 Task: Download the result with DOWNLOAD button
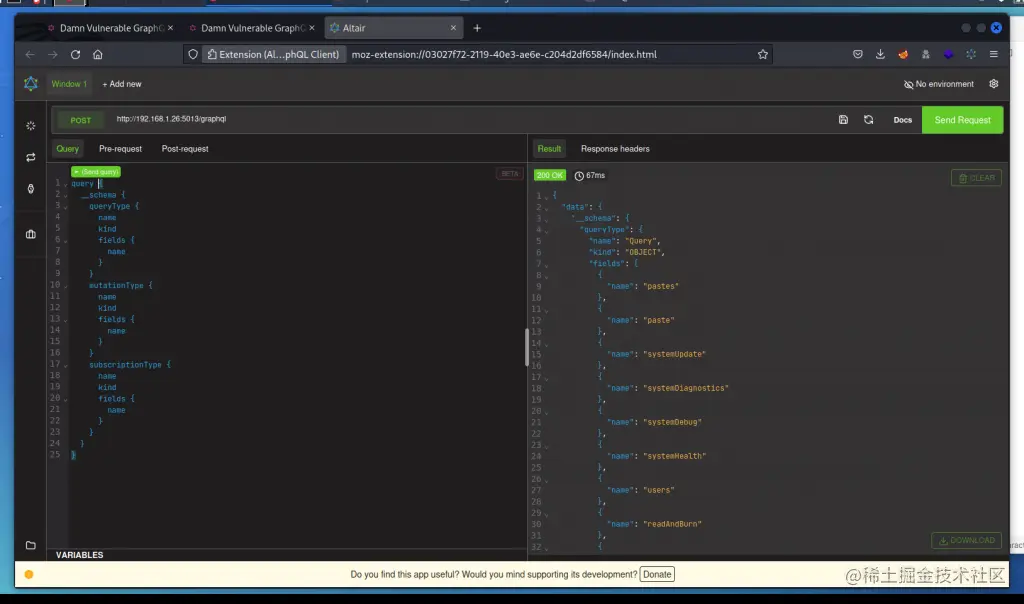point(967,541)
